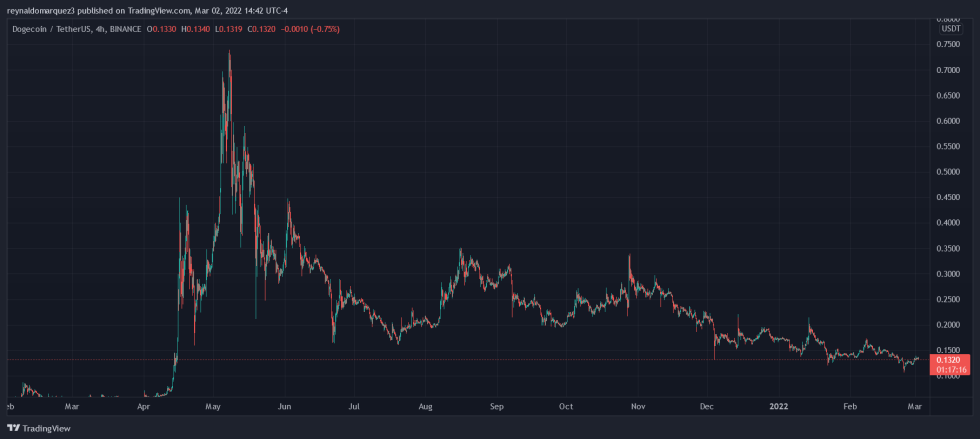980x439 pixels.
Task: Click the candle peak near 0.7400 in May
Action: click(x=230, y=52)
